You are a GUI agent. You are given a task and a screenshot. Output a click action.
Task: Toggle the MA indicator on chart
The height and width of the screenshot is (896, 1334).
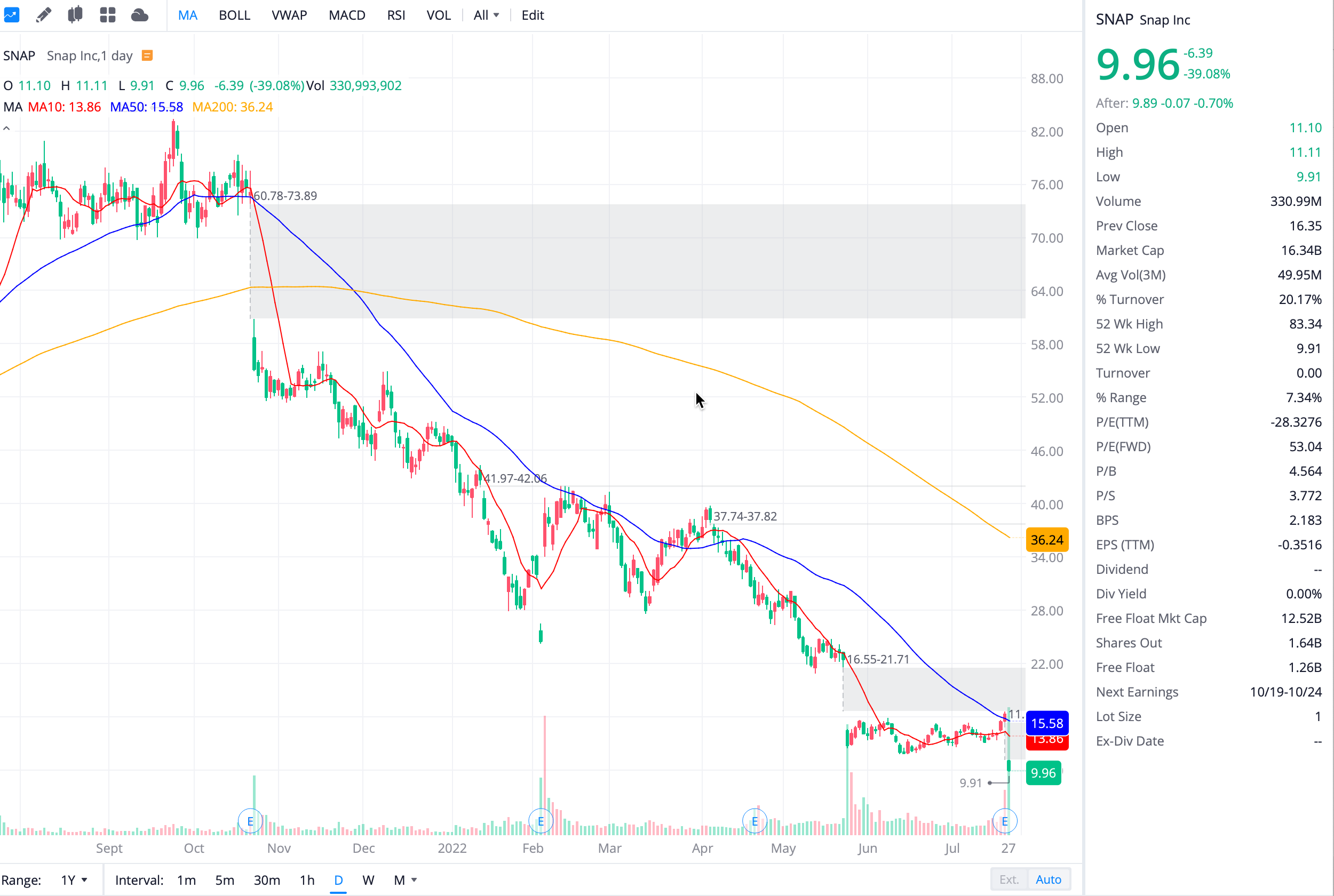click(x=187, y=15)
